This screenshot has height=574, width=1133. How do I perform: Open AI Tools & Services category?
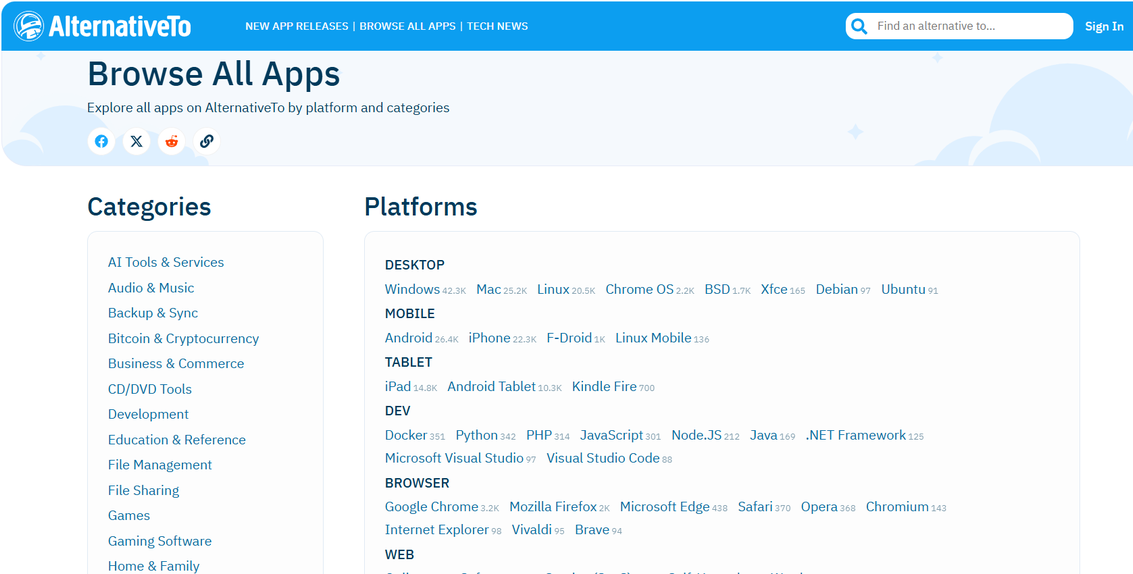coord(166,262)
